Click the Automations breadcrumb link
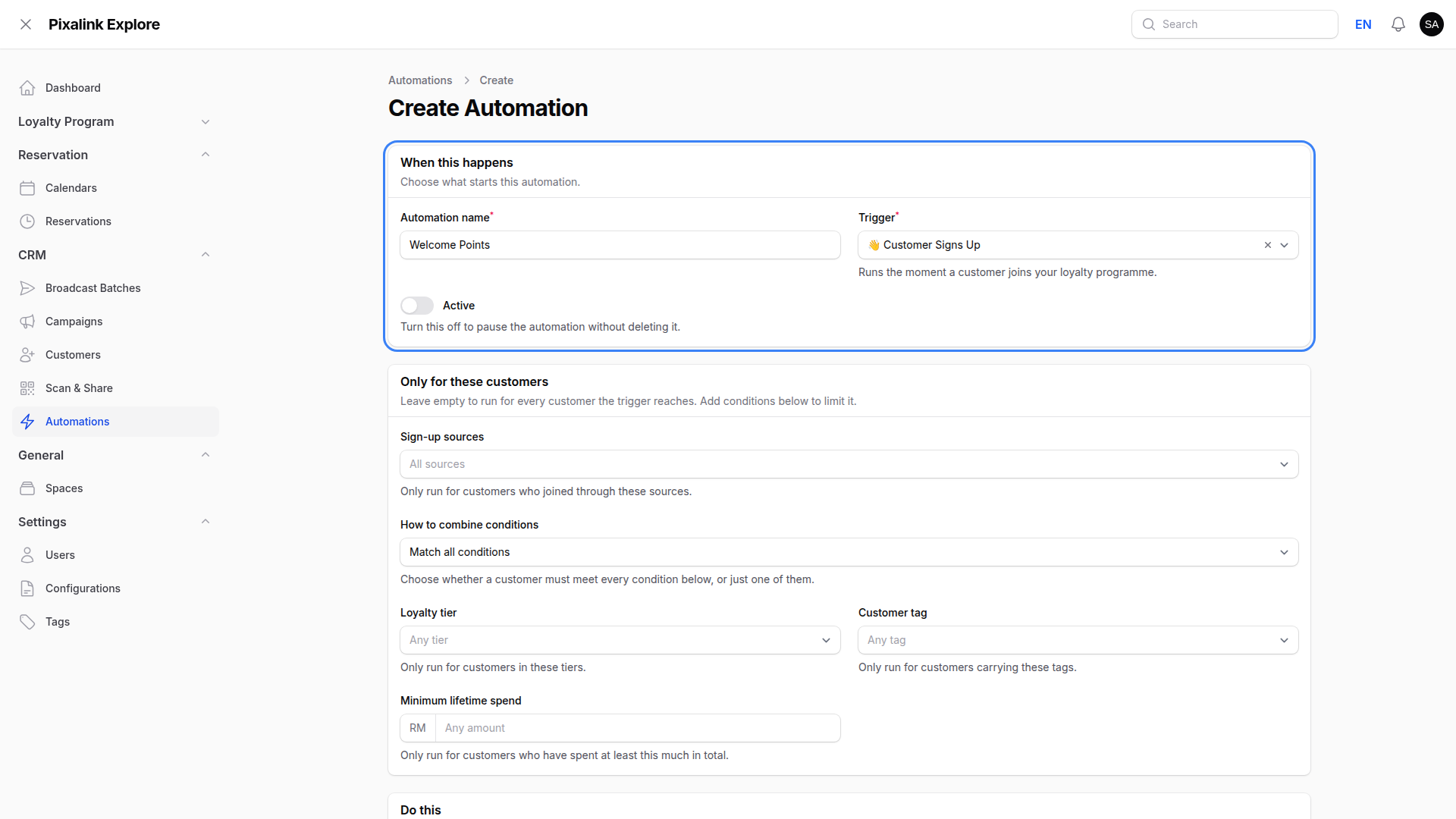 pos(420,80)
